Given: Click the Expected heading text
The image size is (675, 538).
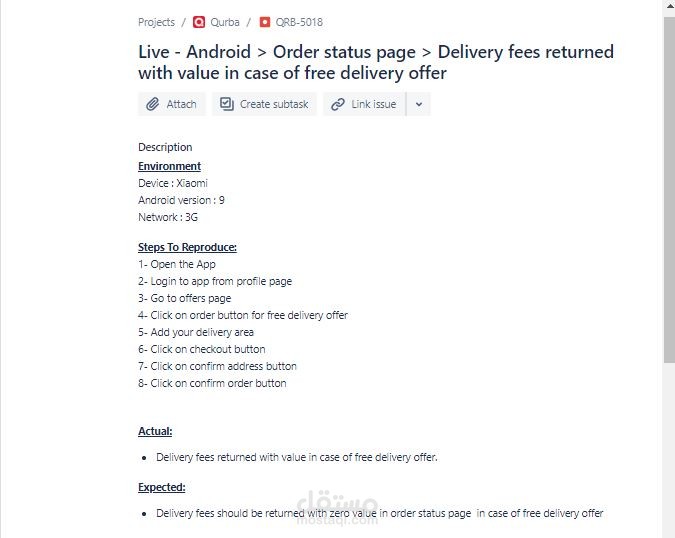Looking at the screenshot, I should [x=161, y=487].
